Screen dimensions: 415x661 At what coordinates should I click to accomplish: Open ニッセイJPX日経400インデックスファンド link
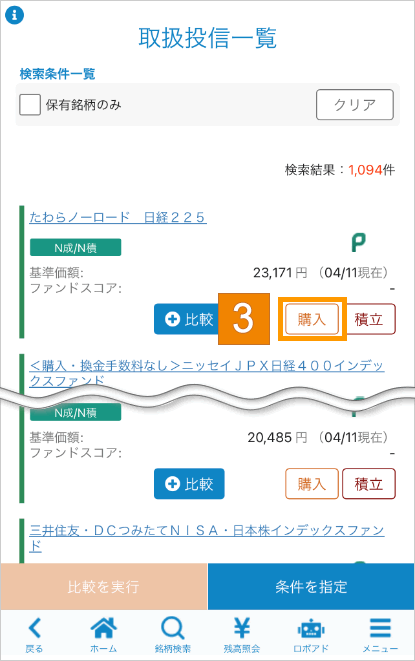point(207,373)
